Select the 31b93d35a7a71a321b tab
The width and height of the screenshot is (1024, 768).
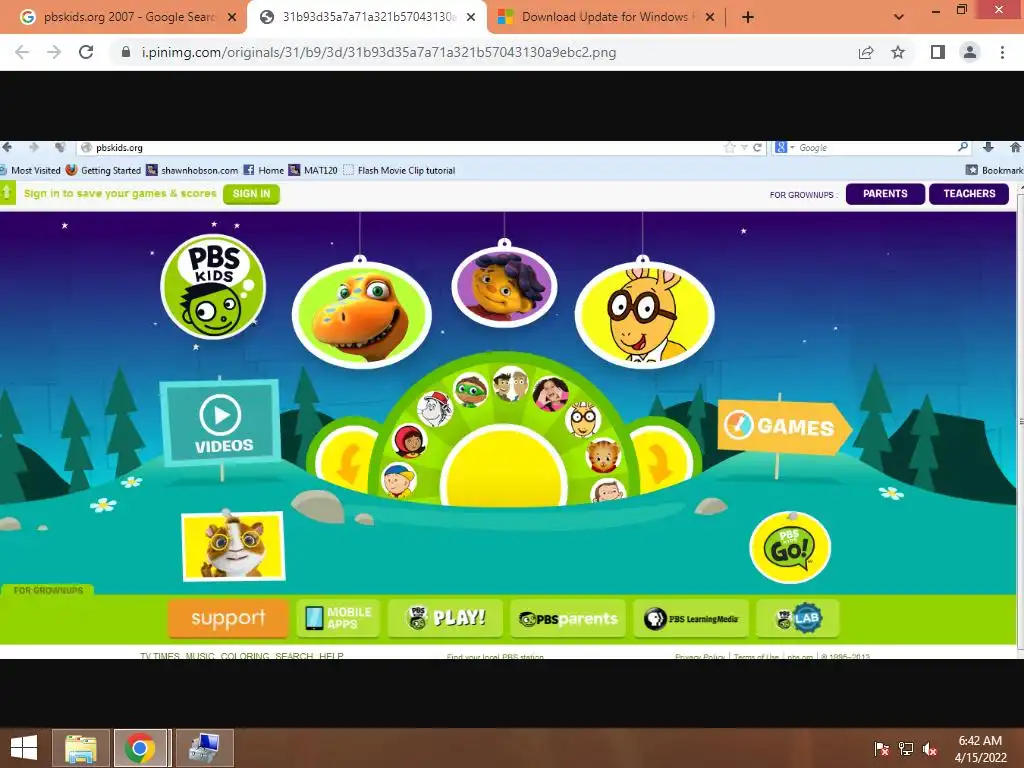click(367, 17)
